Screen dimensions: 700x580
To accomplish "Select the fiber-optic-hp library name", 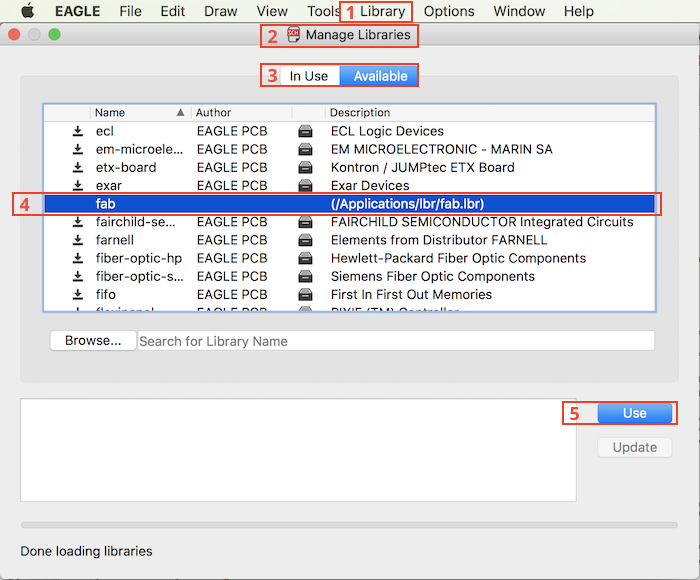I will click(139, 259).
